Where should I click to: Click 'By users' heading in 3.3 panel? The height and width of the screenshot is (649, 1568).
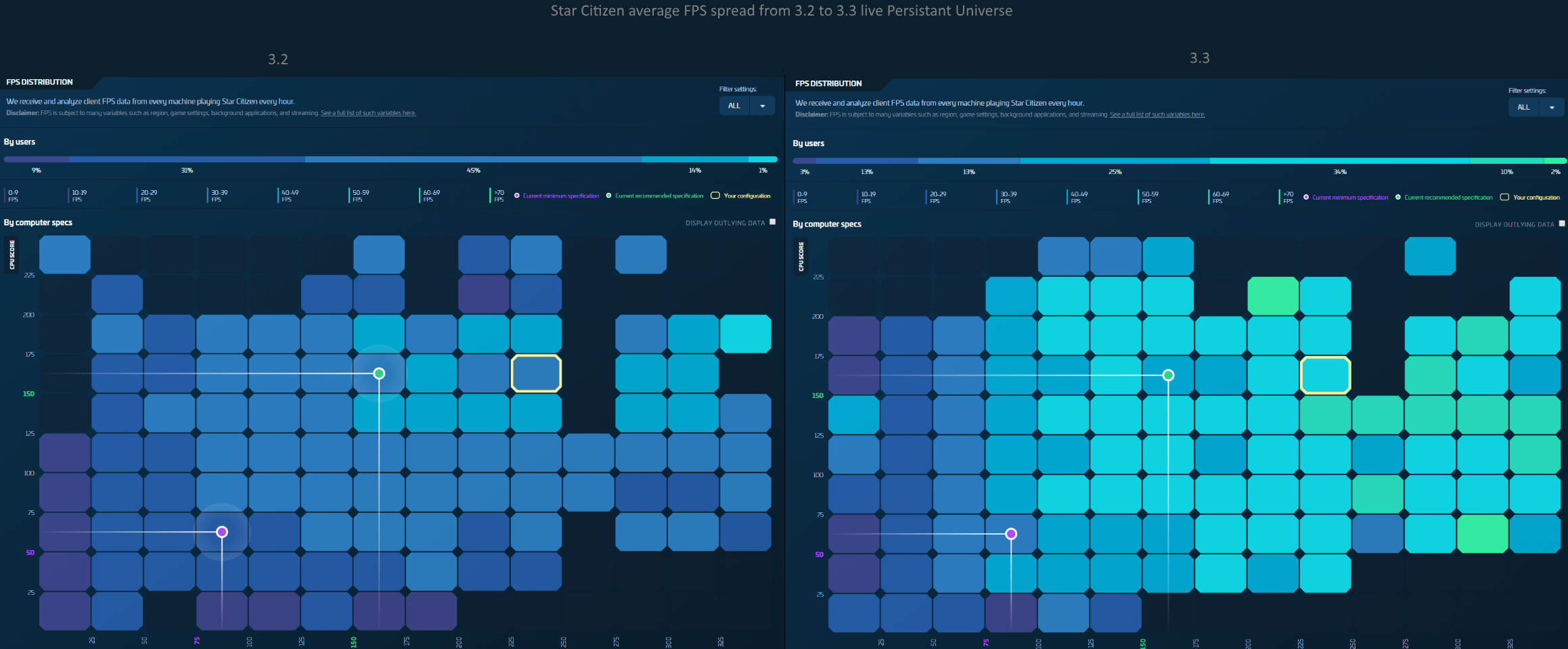(808, 143)
